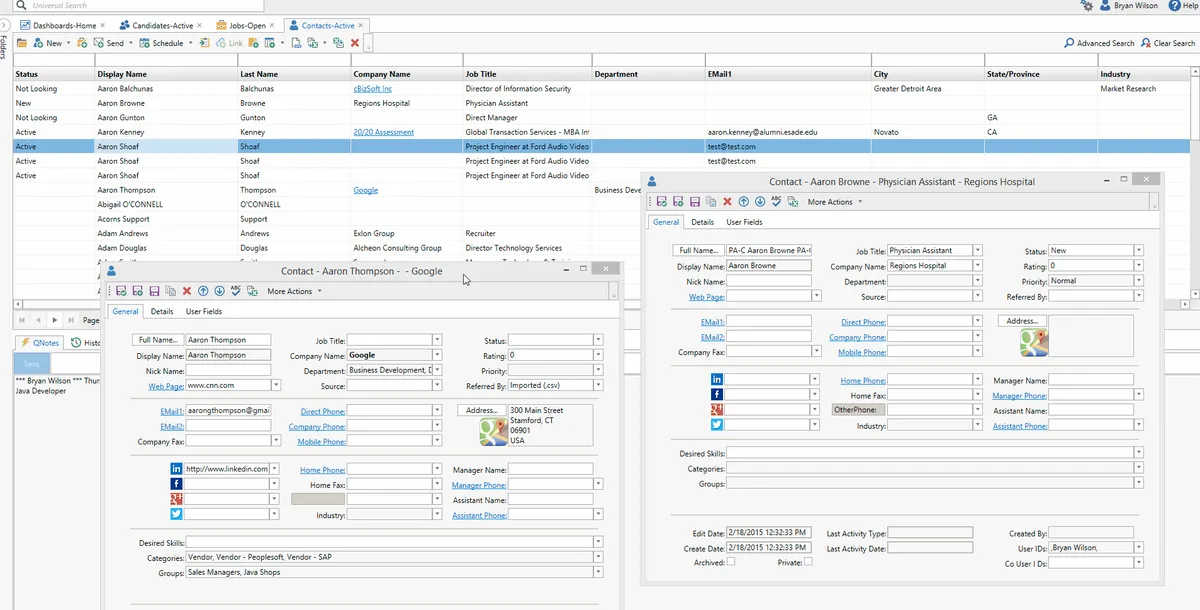The image size is (1200, 610).
Task: Click spell check icon in Aaron Thompson window
Action: point(235,291)
